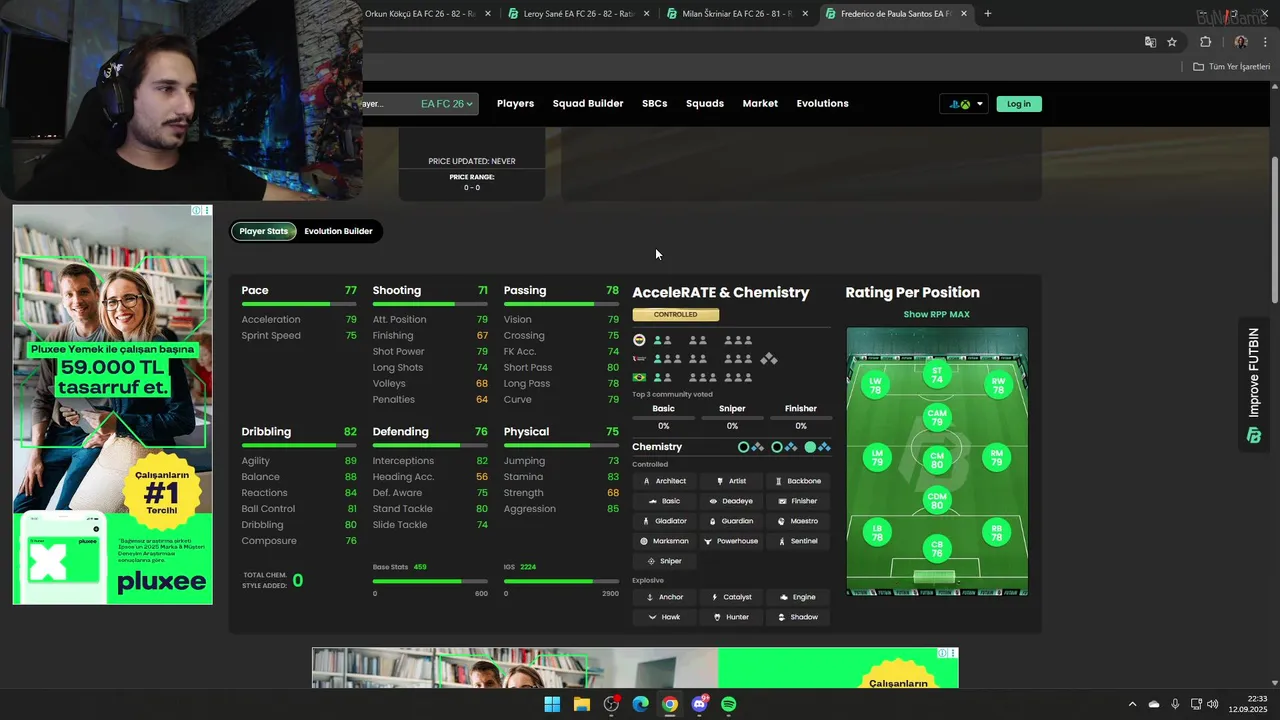Apply the Finisher chemistry style button
The image size is (1280, 720).
tap(798, 501)
